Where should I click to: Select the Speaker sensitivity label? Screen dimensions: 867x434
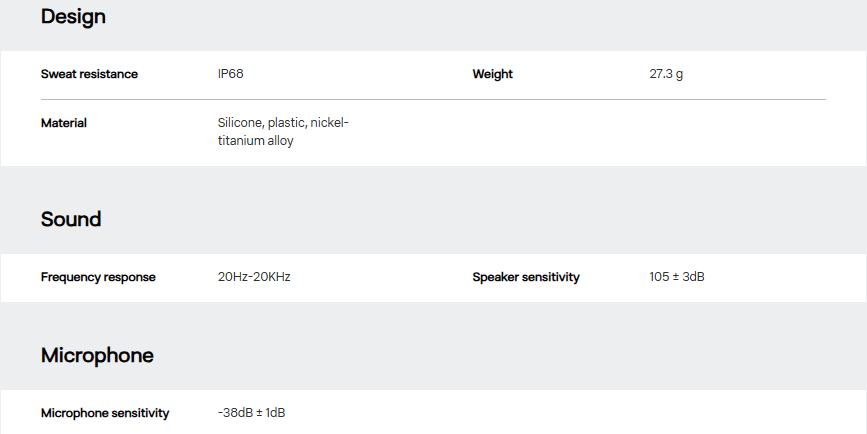coord(526,277)
